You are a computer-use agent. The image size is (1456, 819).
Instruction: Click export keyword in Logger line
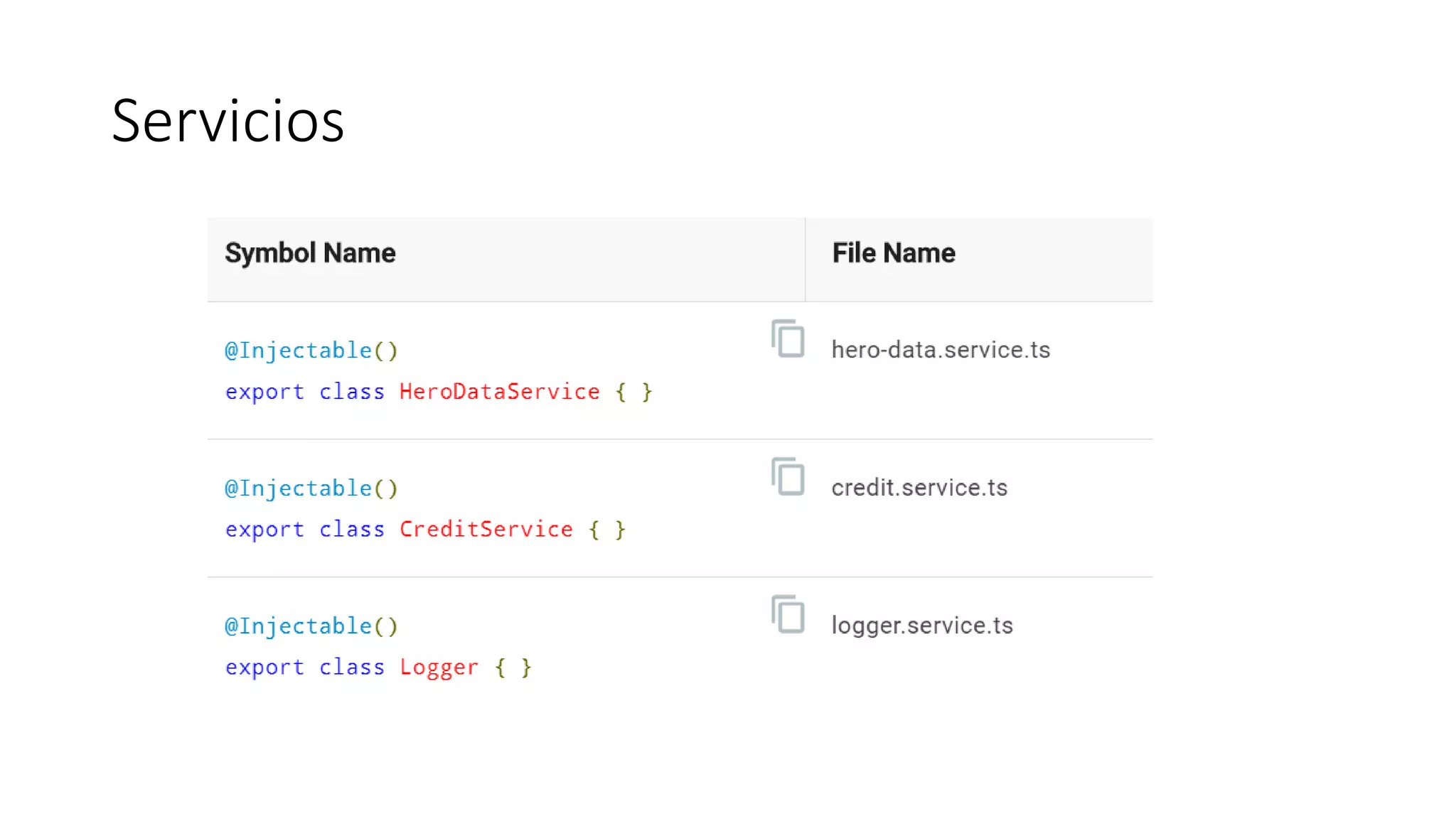[264, 668]
